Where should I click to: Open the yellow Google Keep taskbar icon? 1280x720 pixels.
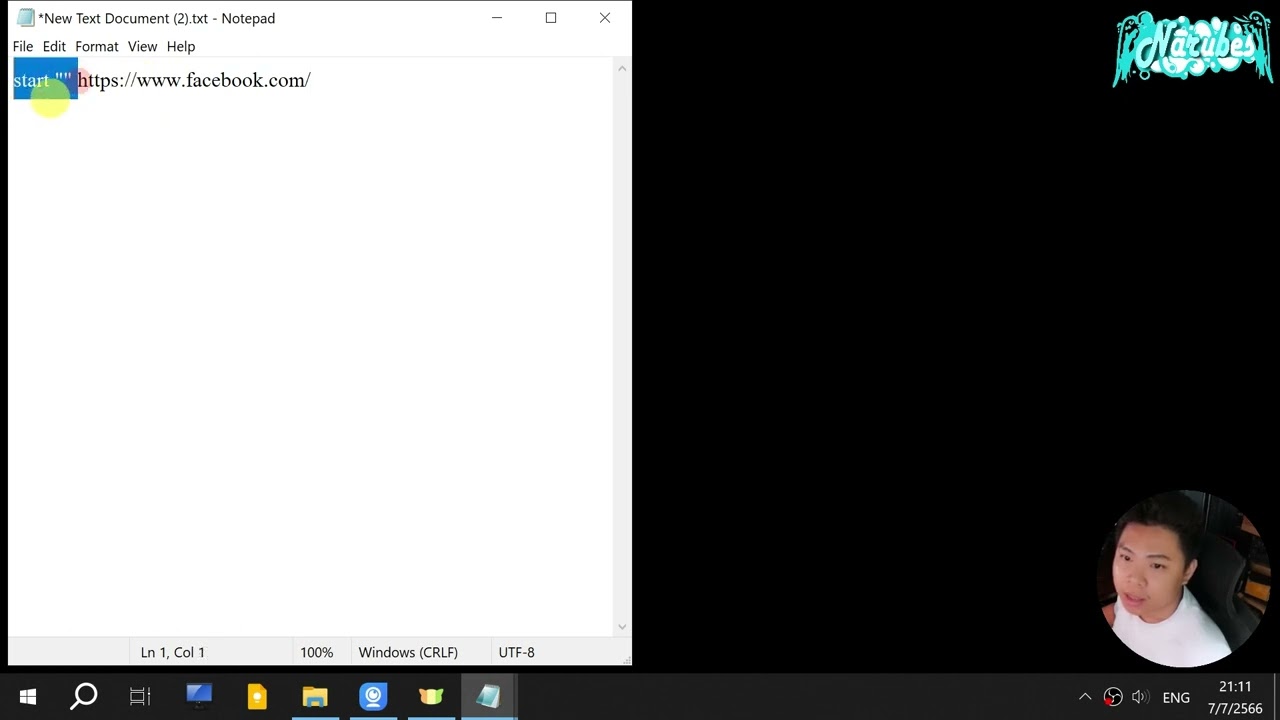(257, 696)
